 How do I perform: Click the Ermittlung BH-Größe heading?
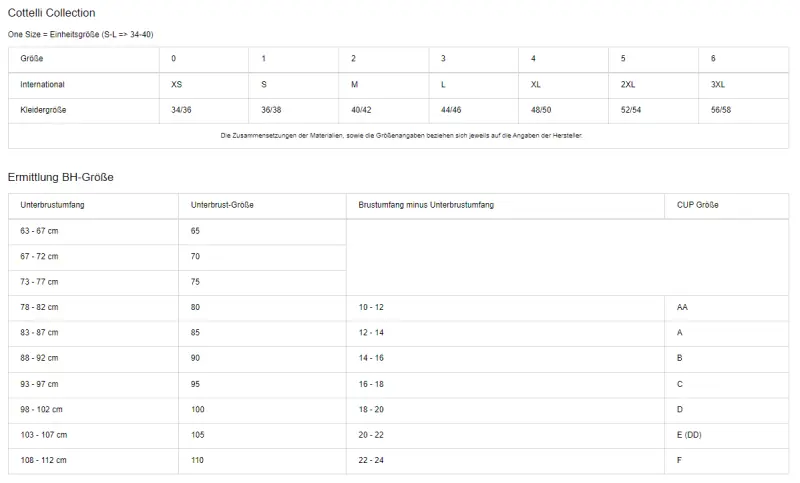[x=61, y=177]
